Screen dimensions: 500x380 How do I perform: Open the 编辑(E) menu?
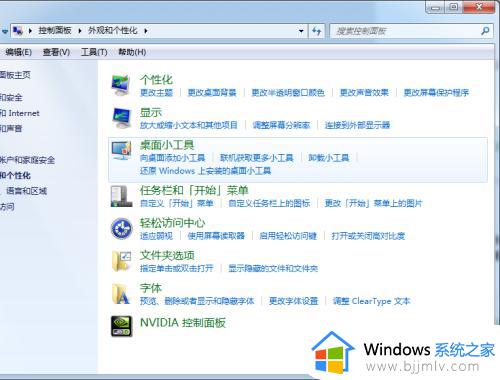[x=19, y=52]
